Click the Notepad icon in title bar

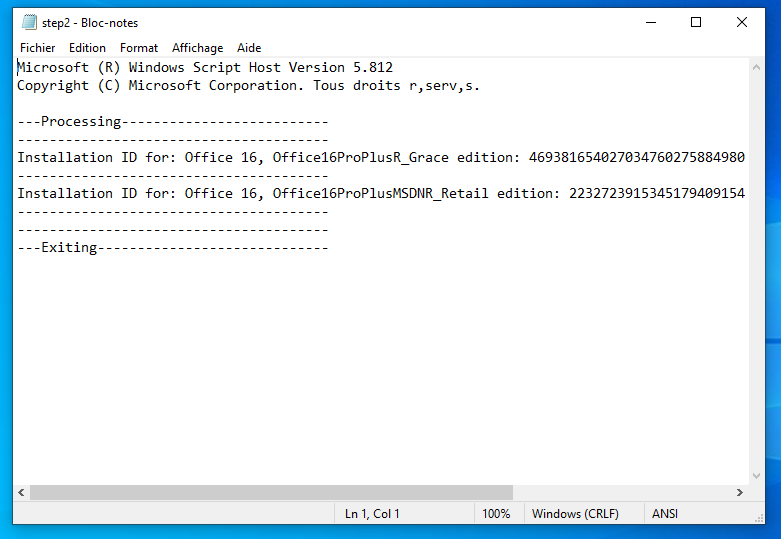click(x=29, y=22)
